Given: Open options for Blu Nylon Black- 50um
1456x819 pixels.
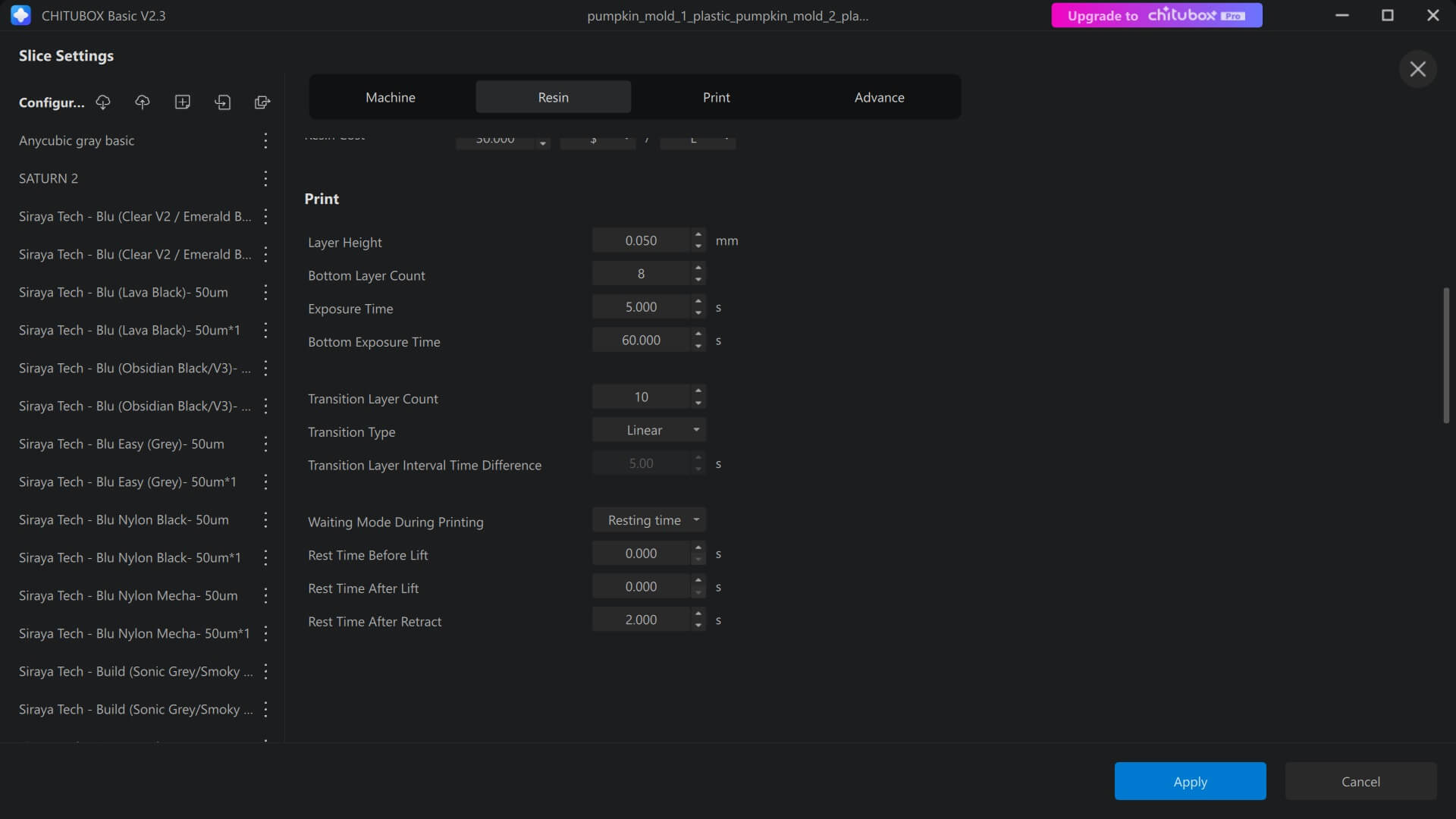Looking at the screenshot, I should [x=265, y=519].
